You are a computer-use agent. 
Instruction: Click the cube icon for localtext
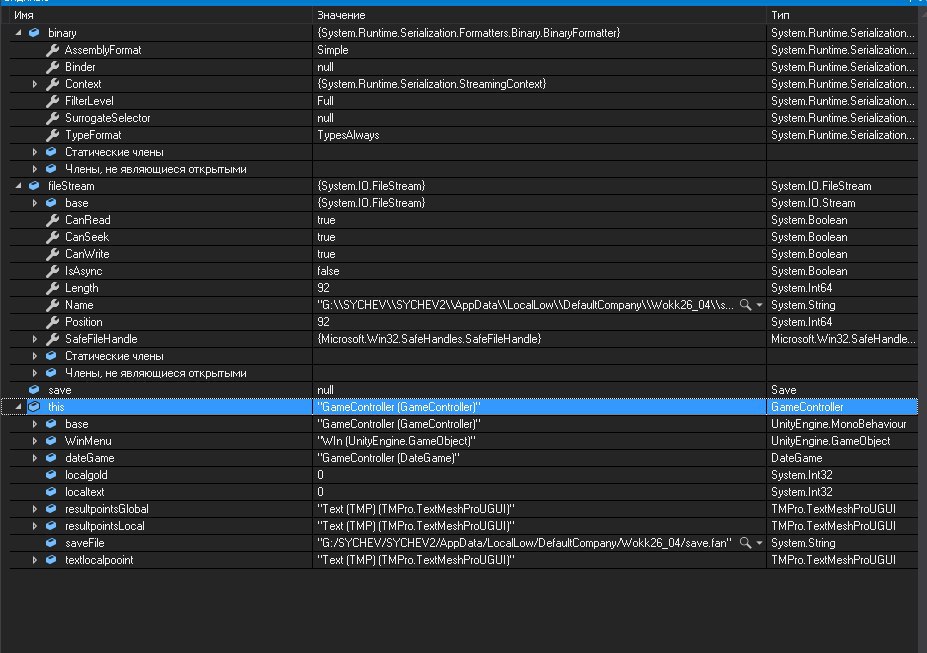point(51,492)
